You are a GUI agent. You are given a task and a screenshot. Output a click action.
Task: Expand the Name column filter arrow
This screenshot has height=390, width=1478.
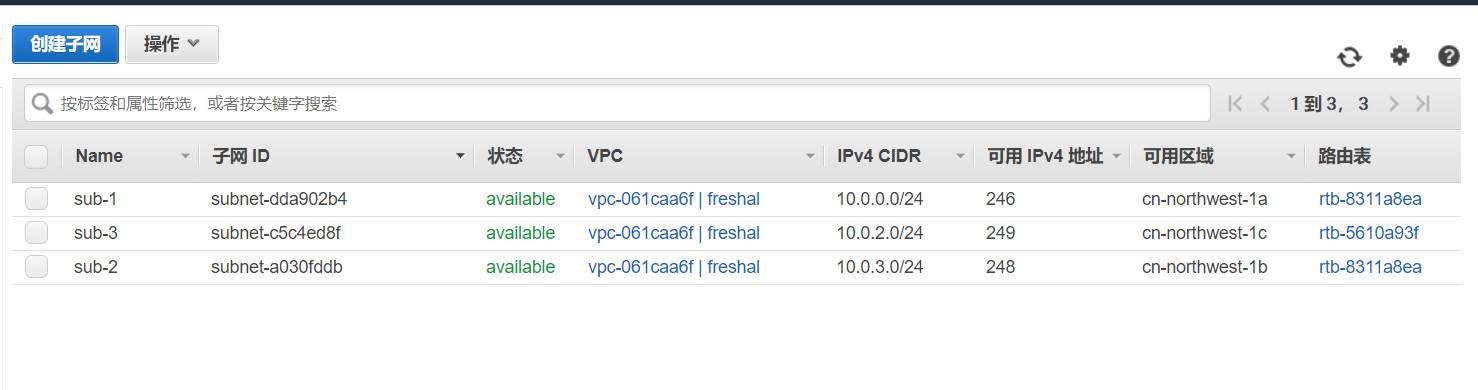coord(185,156)
